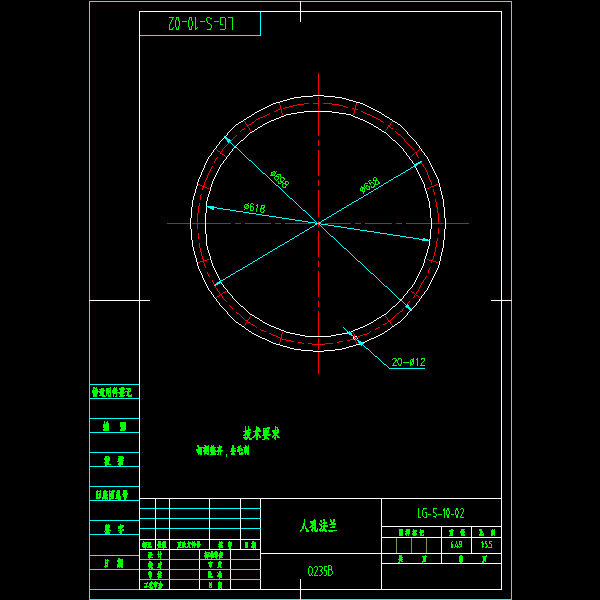Select the circle center intersection point

pyautogui.click(x=318, y=223)
